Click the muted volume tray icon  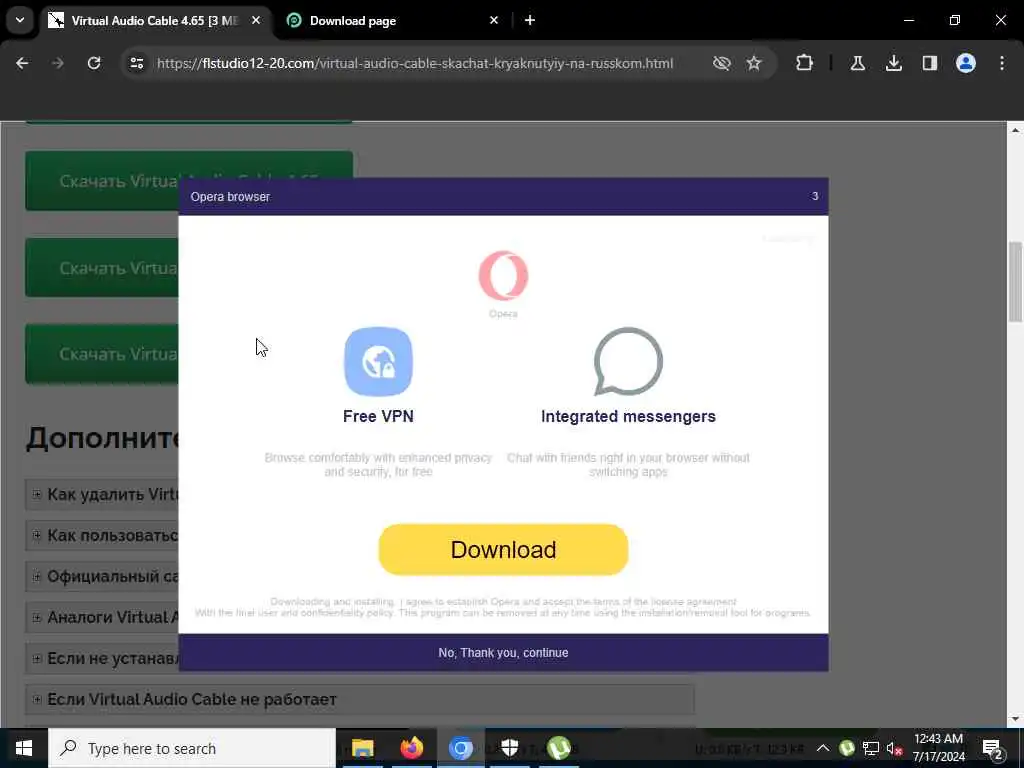click(x=894, y=748)
